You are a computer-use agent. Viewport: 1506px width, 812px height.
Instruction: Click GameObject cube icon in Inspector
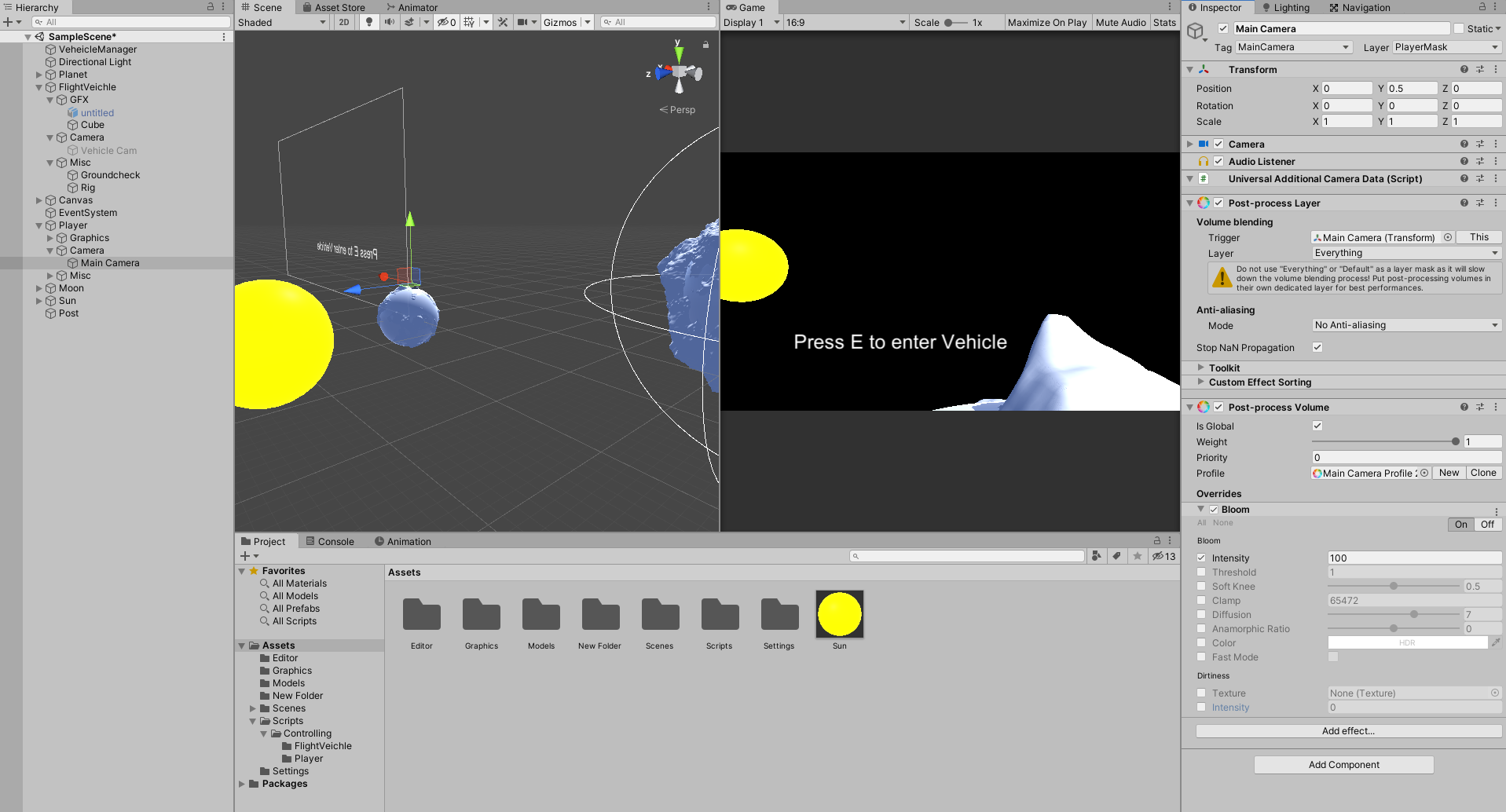pyautogui.click(x=1196, y=31)
